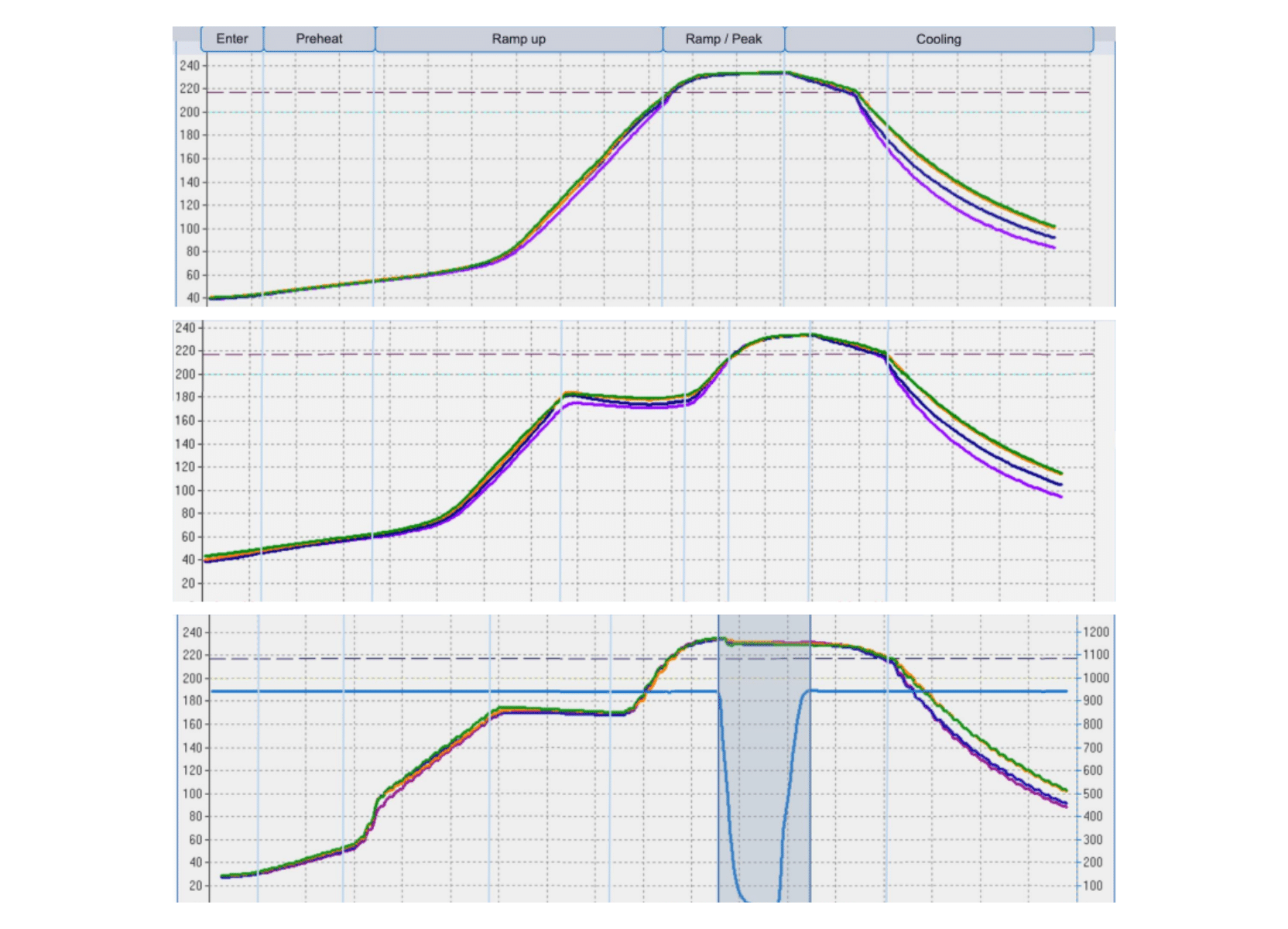Select the Enter phase tab

tap(231, 38)
